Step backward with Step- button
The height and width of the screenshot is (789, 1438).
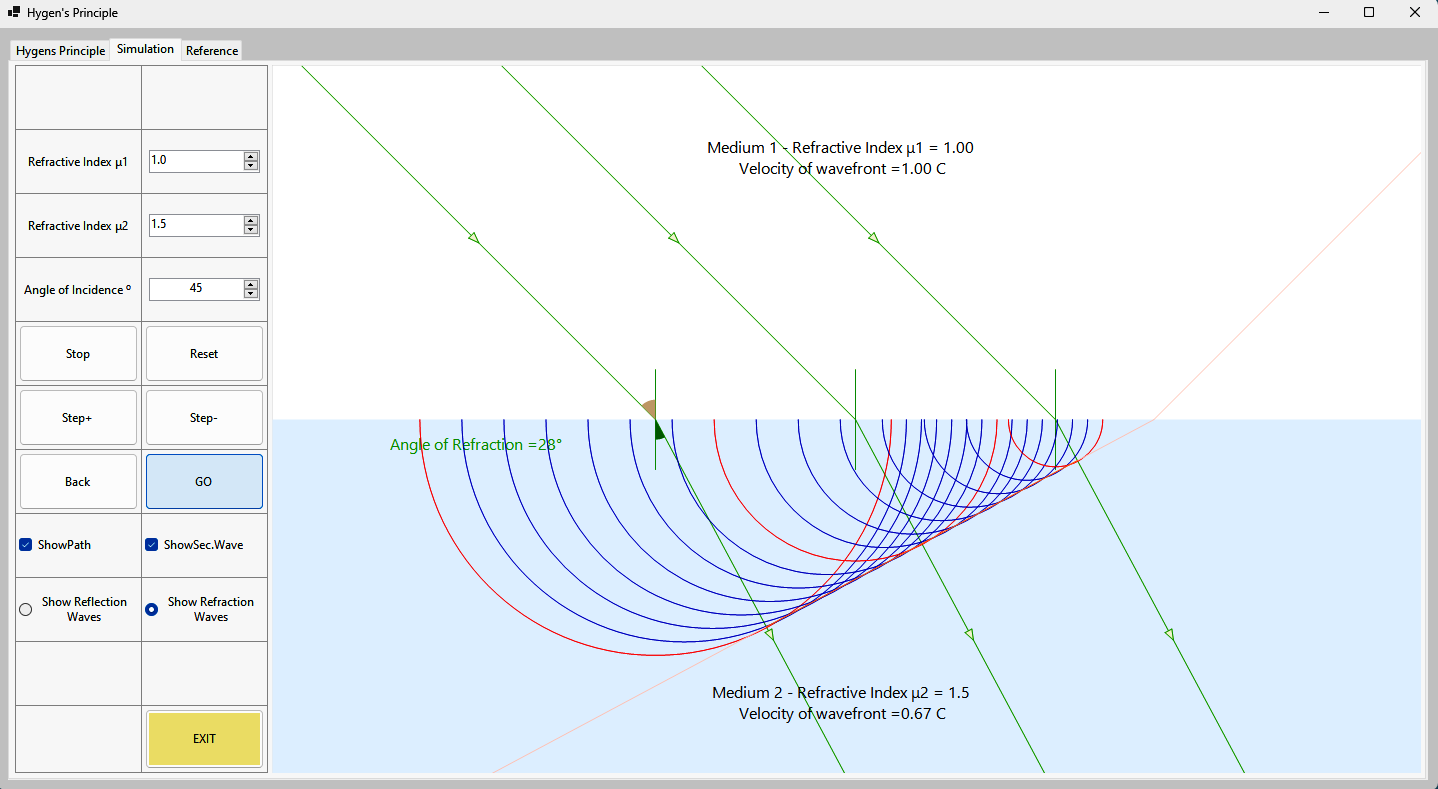point(204,417)
